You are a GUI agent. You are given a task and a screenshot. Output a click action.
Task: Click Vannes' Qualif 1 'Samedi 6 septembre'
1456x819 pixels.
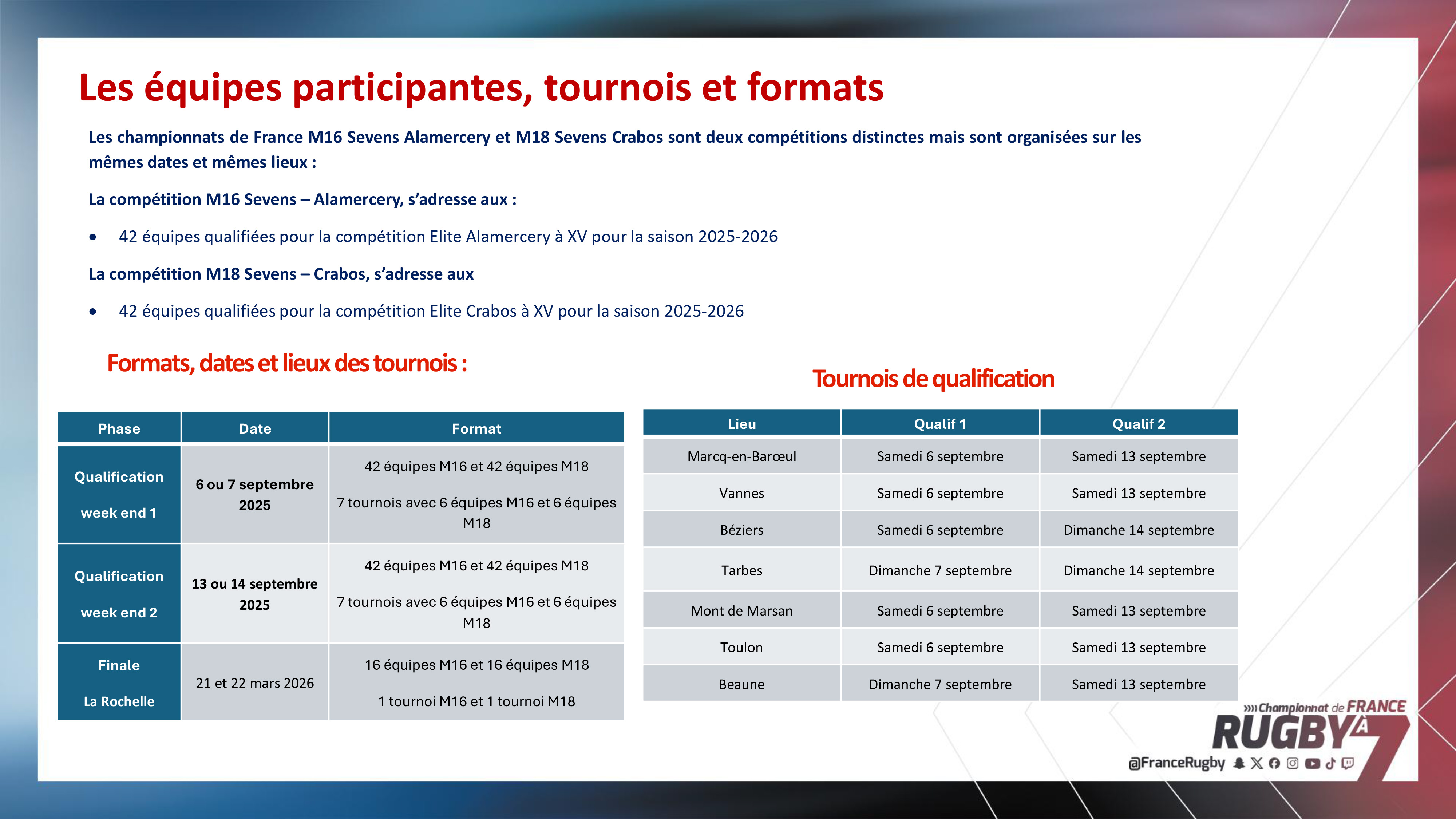click(x=940, y=493)
